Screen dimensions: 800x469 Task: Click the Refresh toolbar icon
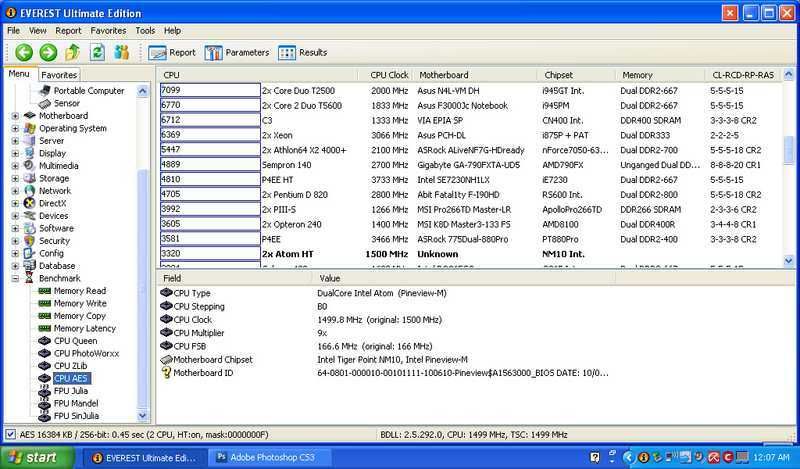(97, 52)
